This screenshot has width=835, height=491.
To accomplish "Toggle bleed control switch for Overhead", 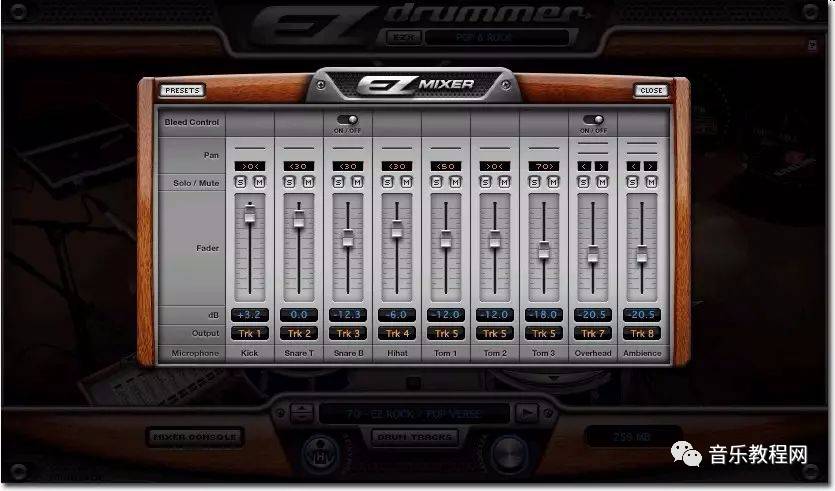I will point(593,120).
